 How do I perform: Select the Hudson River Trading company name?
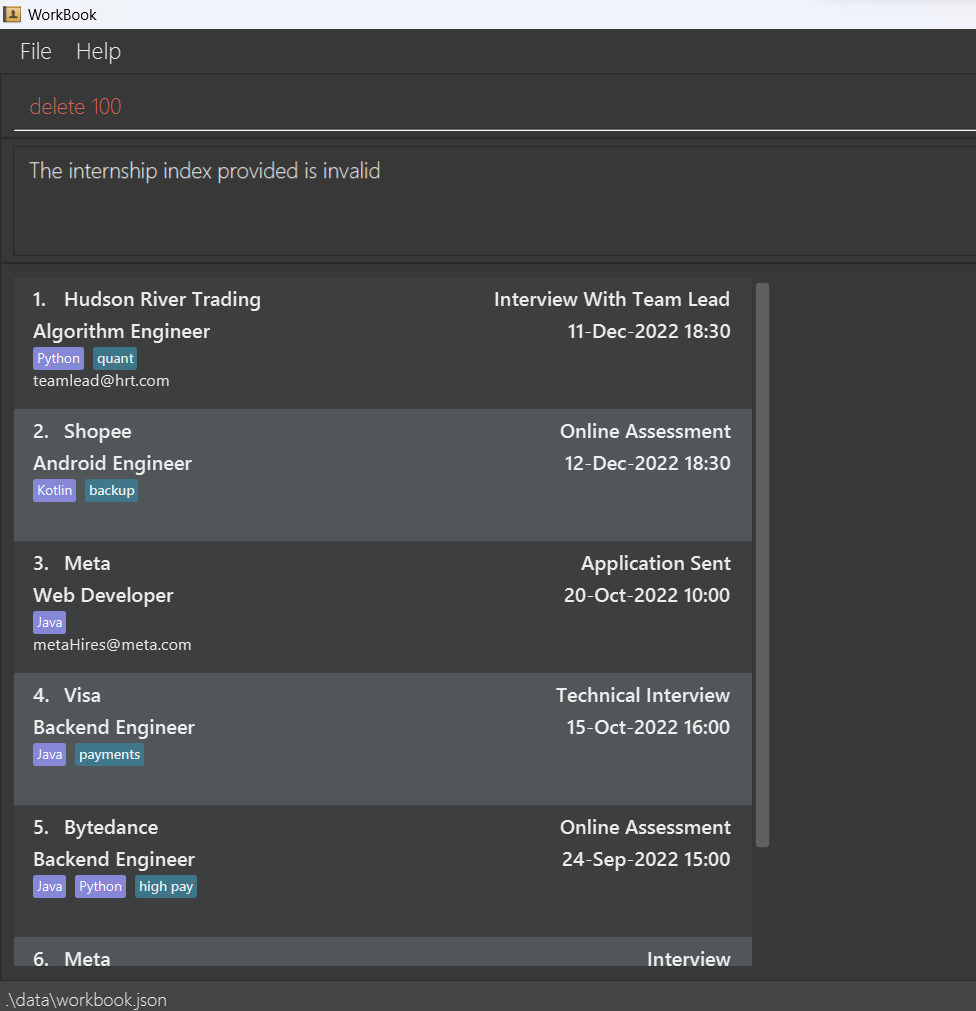[162, 299]
